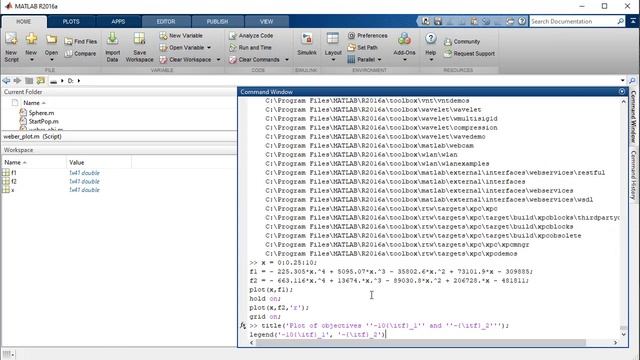Click the fx function browser icon
640x360 pixels.
(x=243, y=325)
